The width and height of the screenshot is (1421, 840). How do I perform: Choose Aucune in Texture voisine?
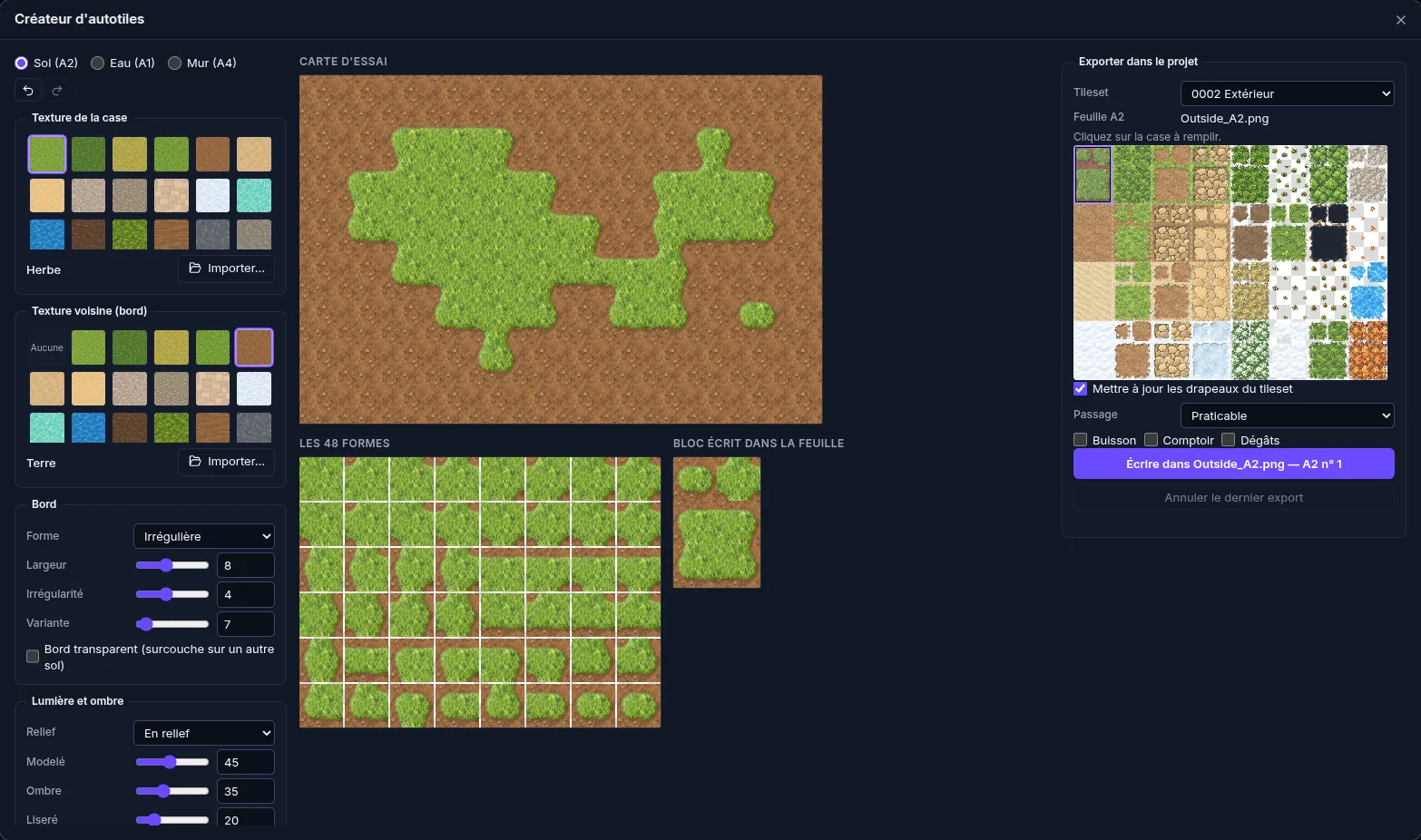pos(47,347)
